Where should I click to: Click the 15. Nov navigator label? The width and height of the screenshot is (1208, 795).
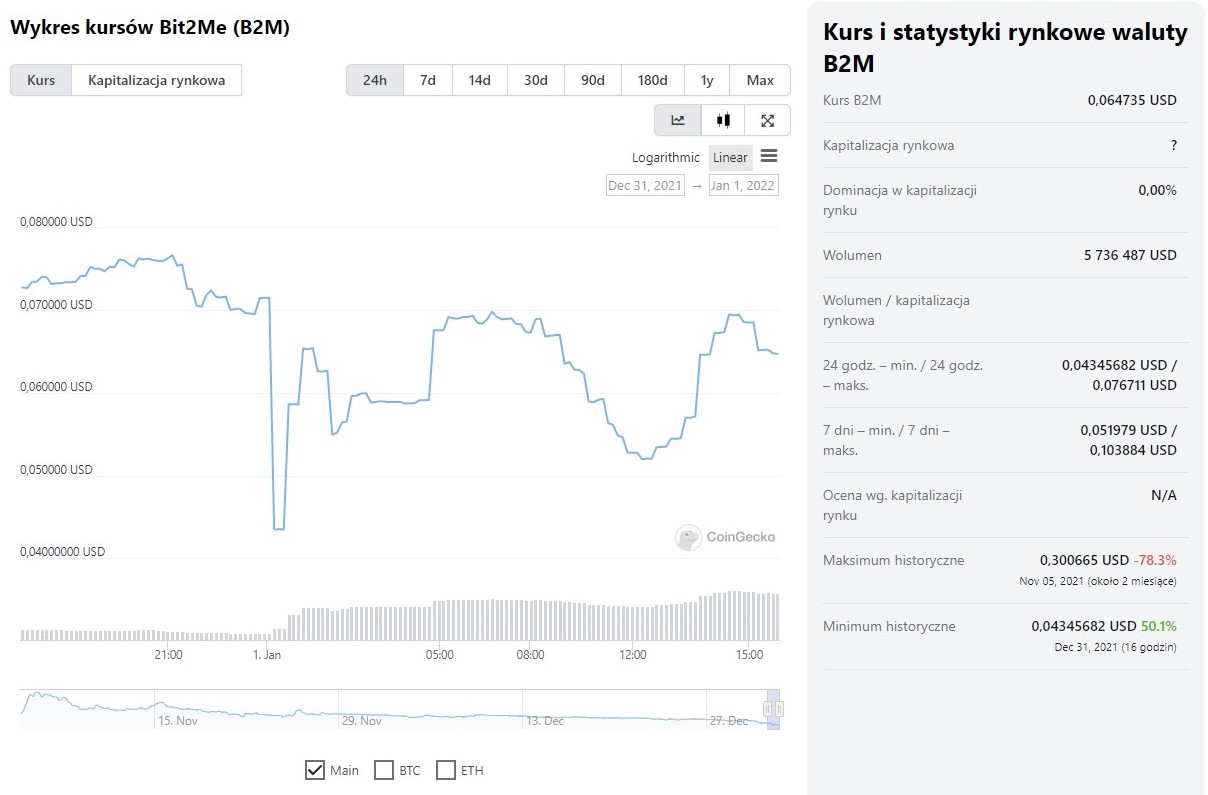click(179, 720)
